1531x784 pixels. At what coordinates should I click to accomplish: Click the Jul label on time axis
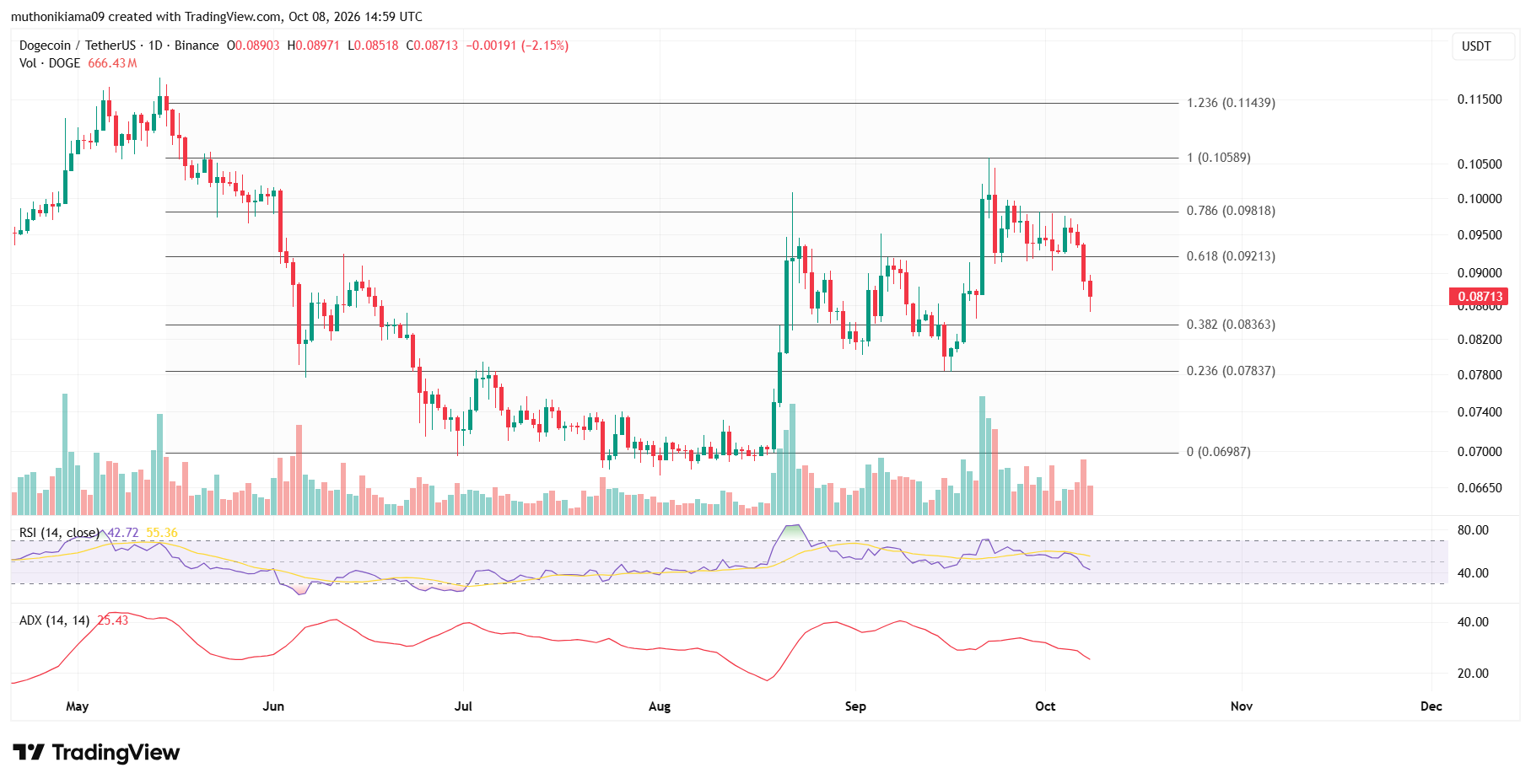(463, 706)
